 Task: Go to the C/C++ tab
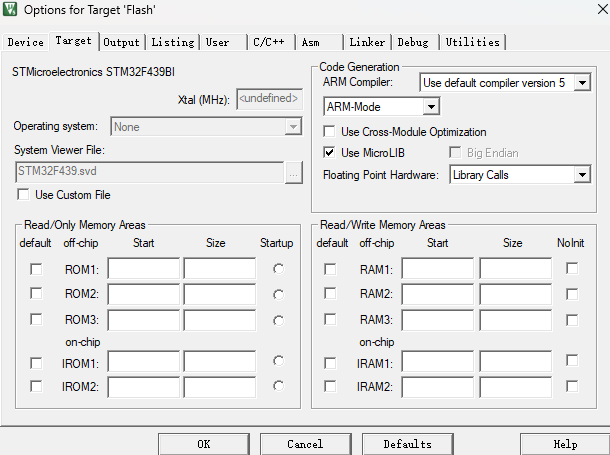pyautogui.click(x=270, y=42)
